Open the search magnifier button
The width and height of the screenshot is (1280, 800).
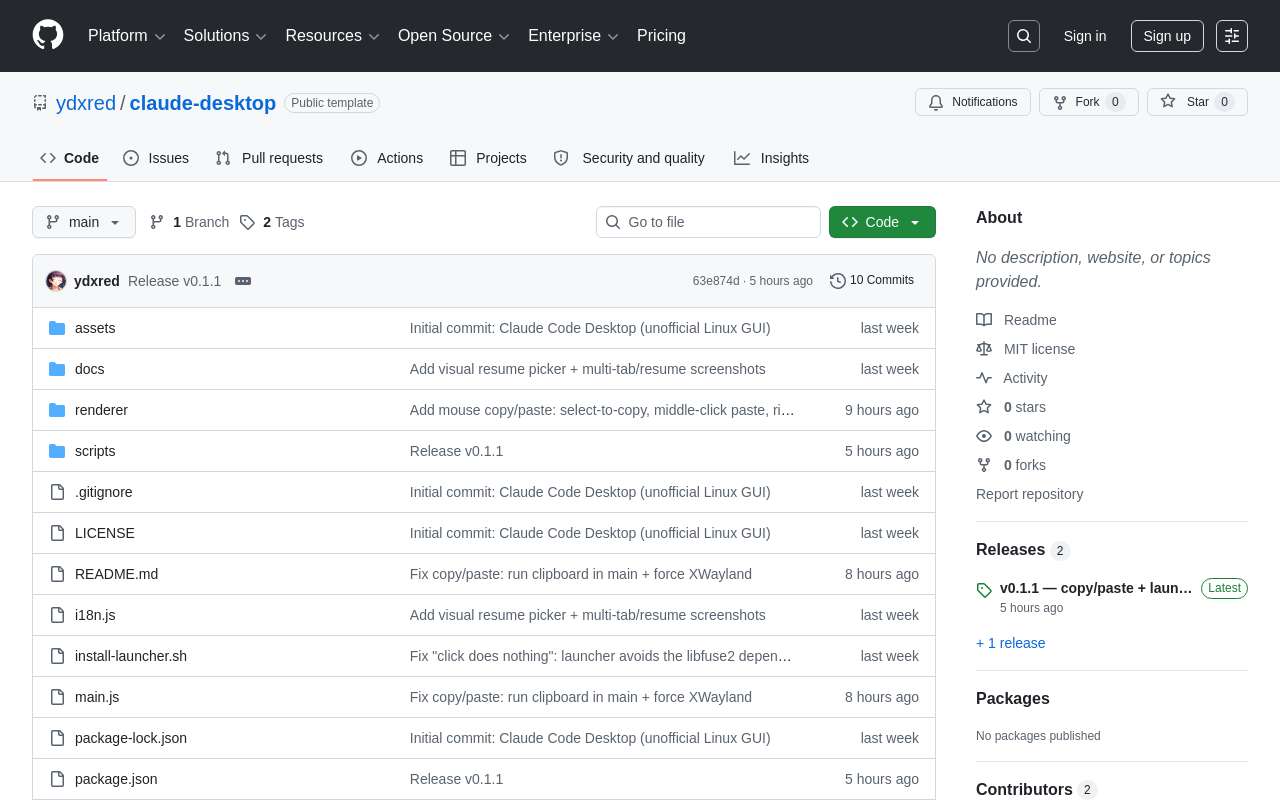[x=1024, y=36]
